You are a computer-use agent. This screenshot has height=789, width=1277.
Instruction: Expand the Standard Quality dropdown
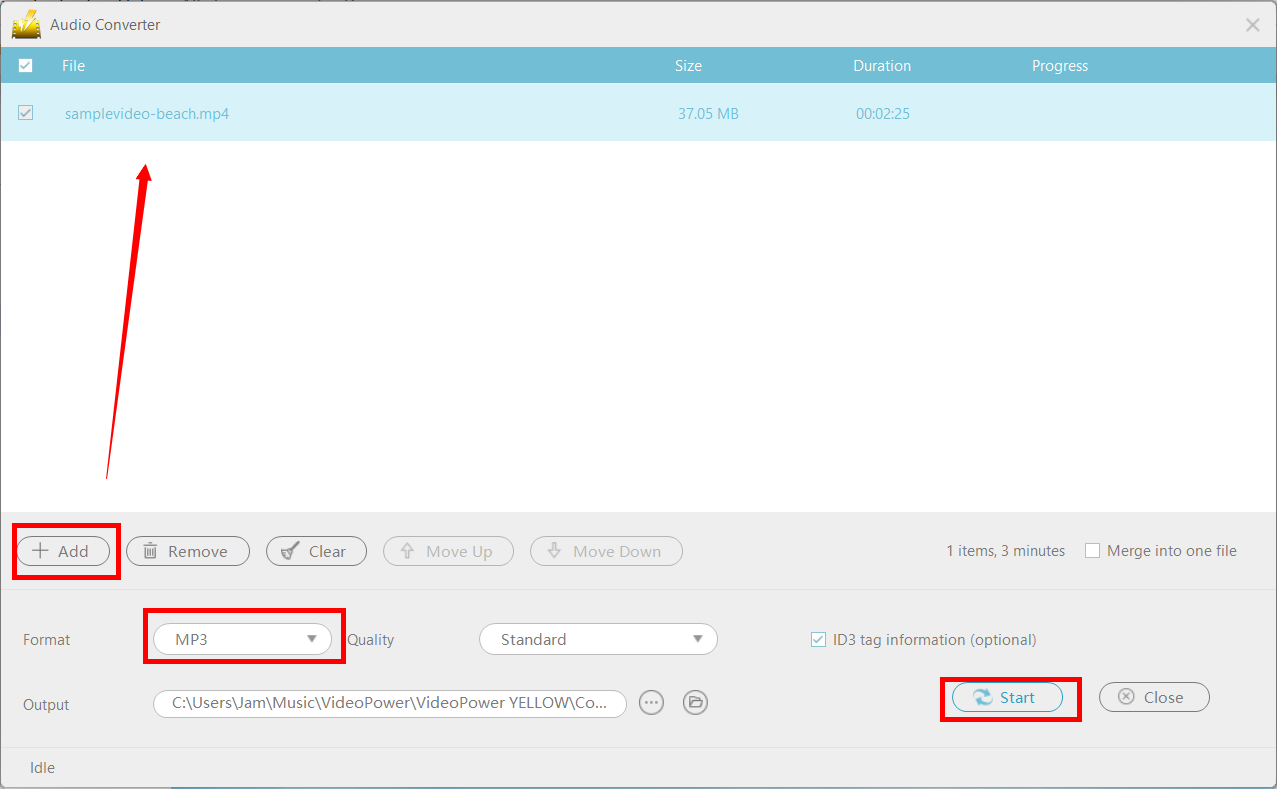pos(598,639)
